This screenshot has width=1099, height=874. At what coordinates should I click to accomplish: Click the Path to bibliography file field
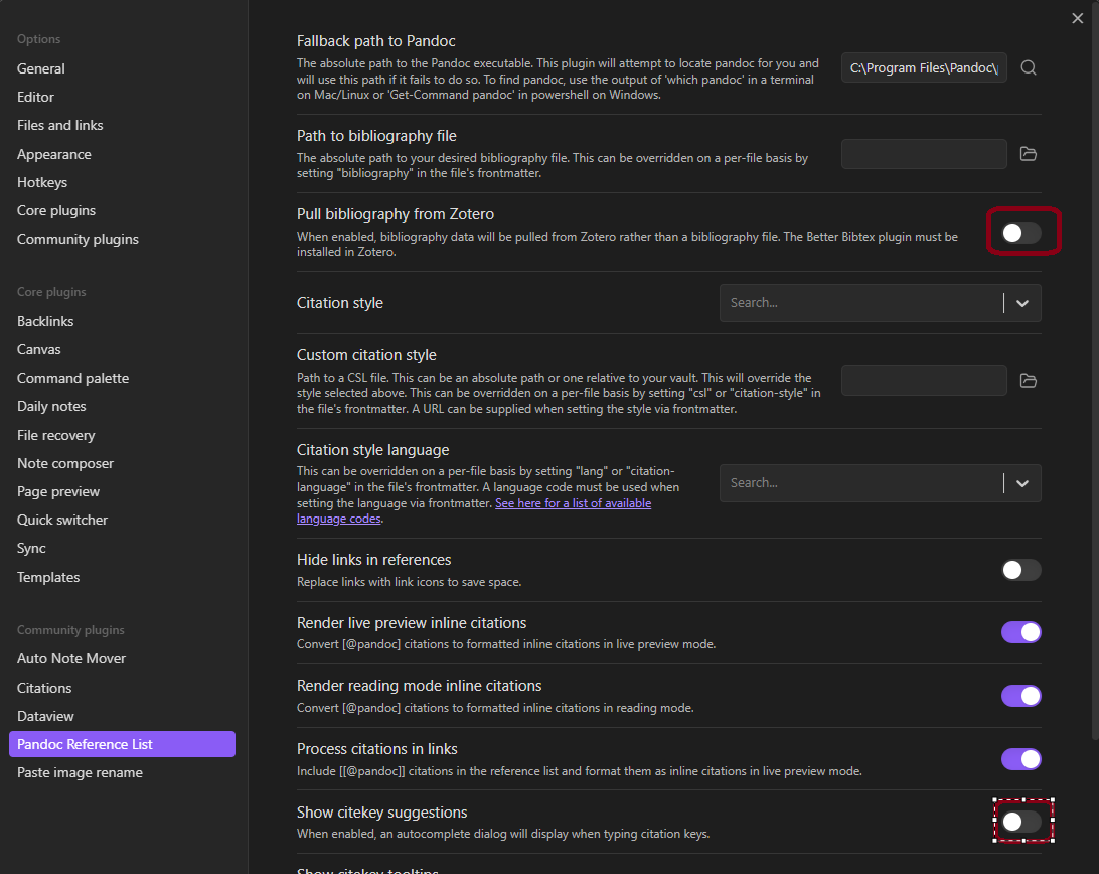[x=923, y=154]
